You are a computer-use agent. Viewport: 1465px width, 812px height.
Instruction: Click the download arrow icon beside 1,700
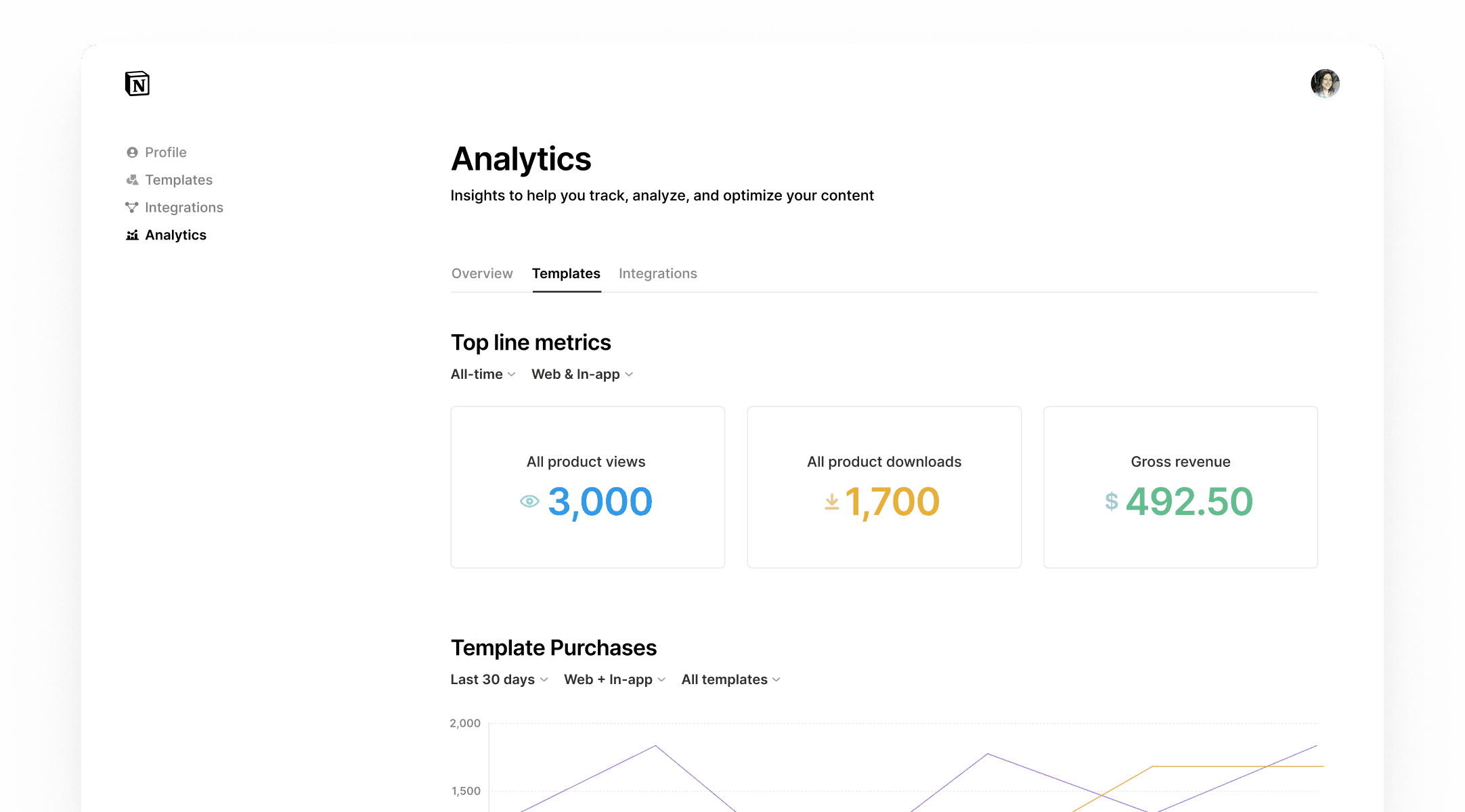[831, 502]
